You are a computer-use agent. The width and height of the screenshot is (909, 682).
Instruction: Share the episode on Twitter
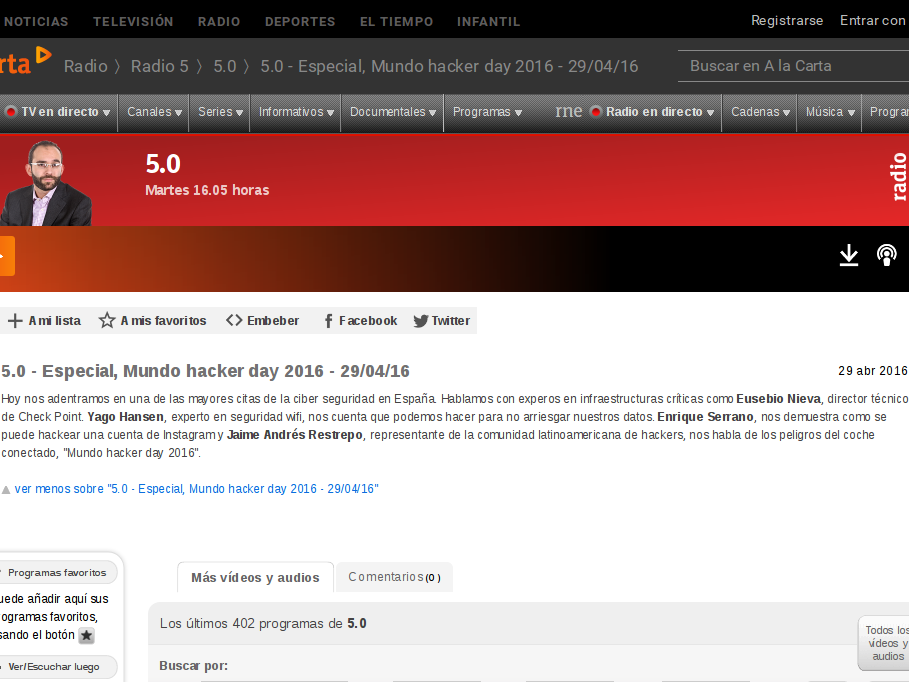tap(441, 321)
